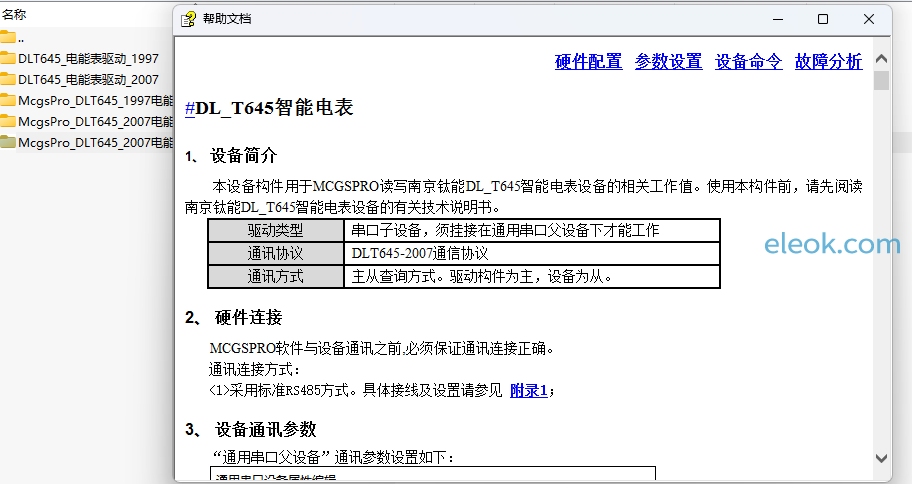912x484 pixels.
Task: Select the DLT645_电能表驱动_1997 file name
Action: (88, 59)
